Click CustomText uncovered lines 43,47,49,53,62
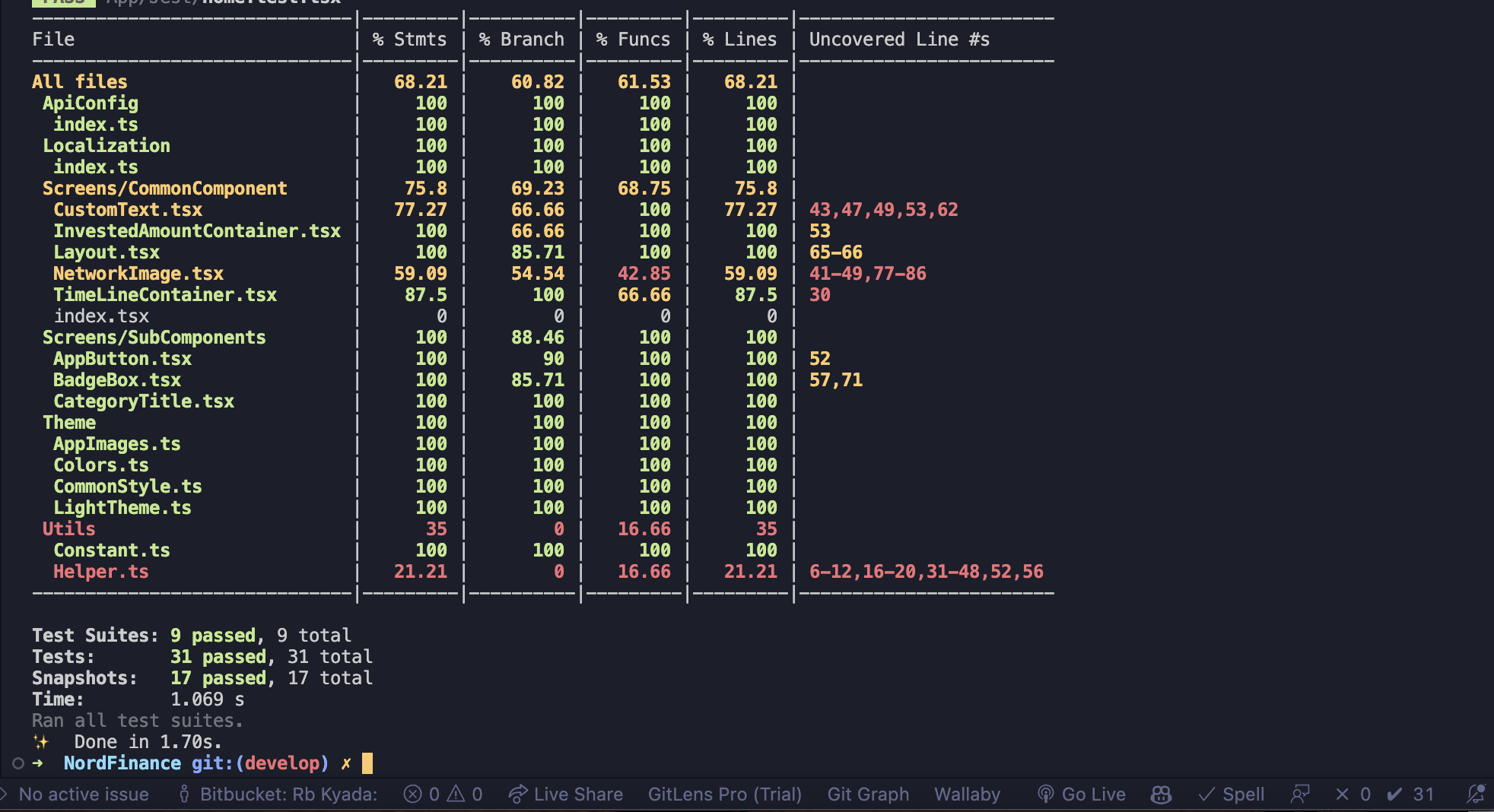The image size is (1494, 812). tap(883, 210)
